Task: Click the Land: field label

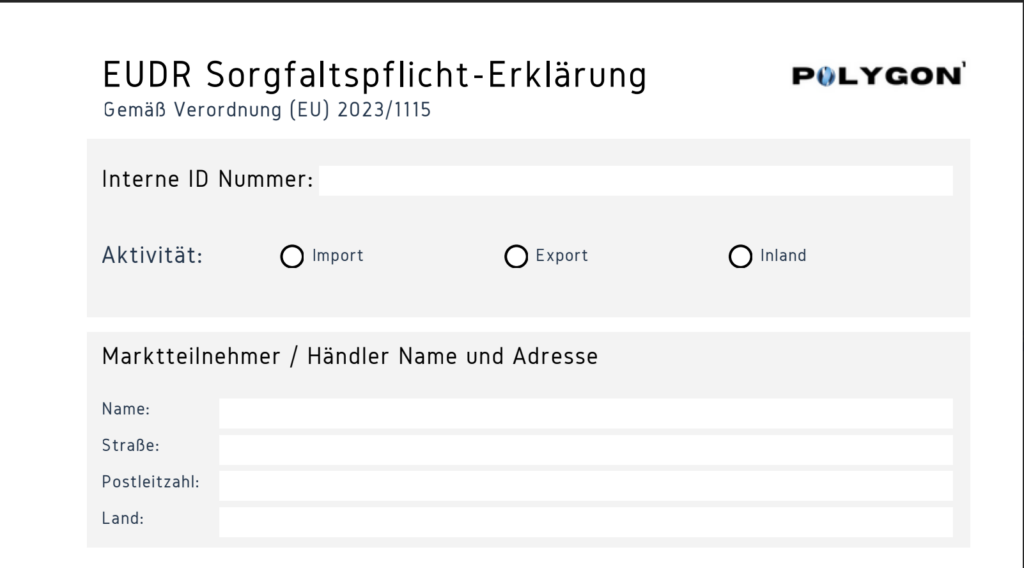Action: [x=125, y=519]
